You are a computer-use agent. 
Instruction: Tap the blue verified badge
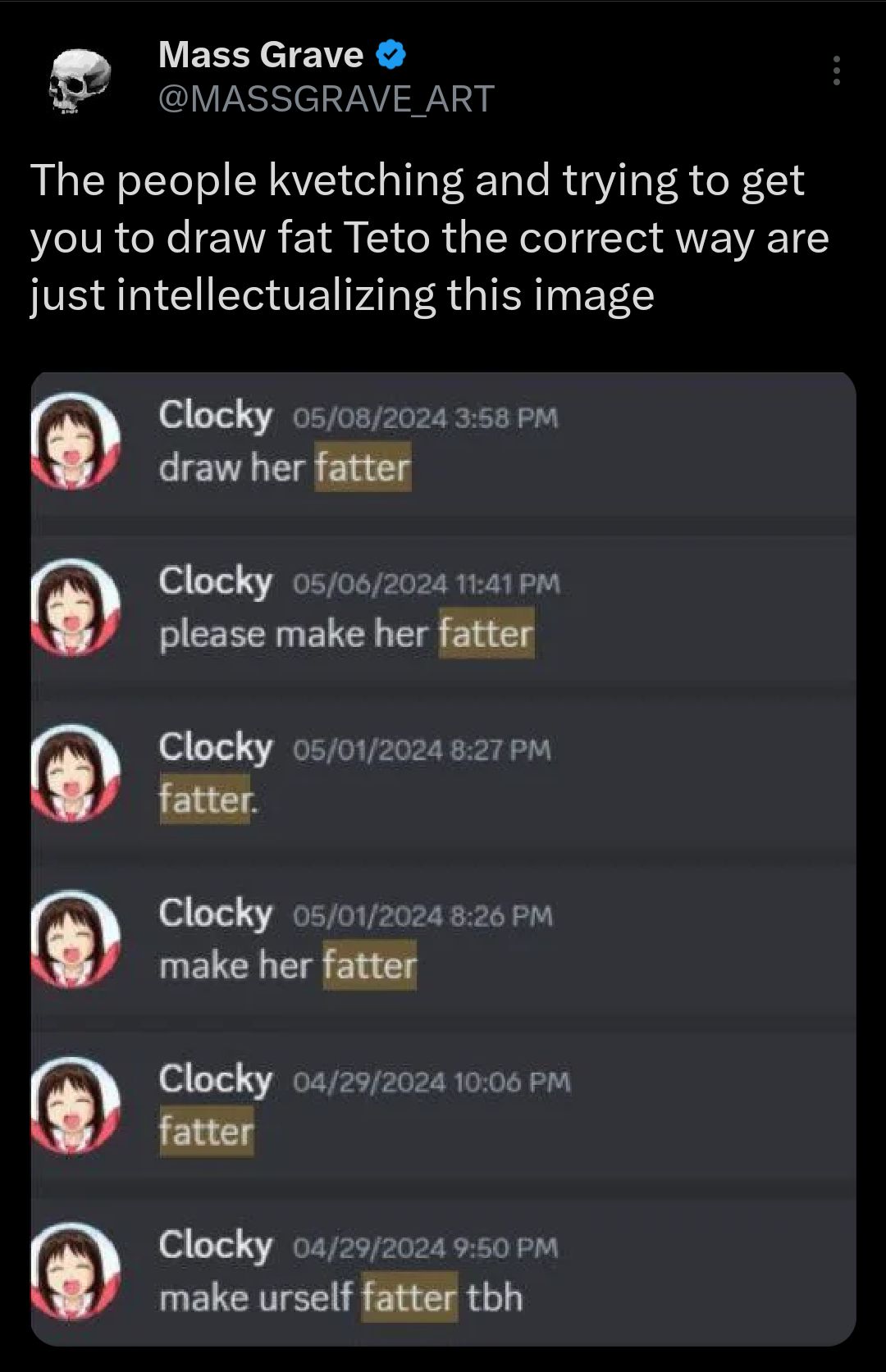[x=390, y=55]
